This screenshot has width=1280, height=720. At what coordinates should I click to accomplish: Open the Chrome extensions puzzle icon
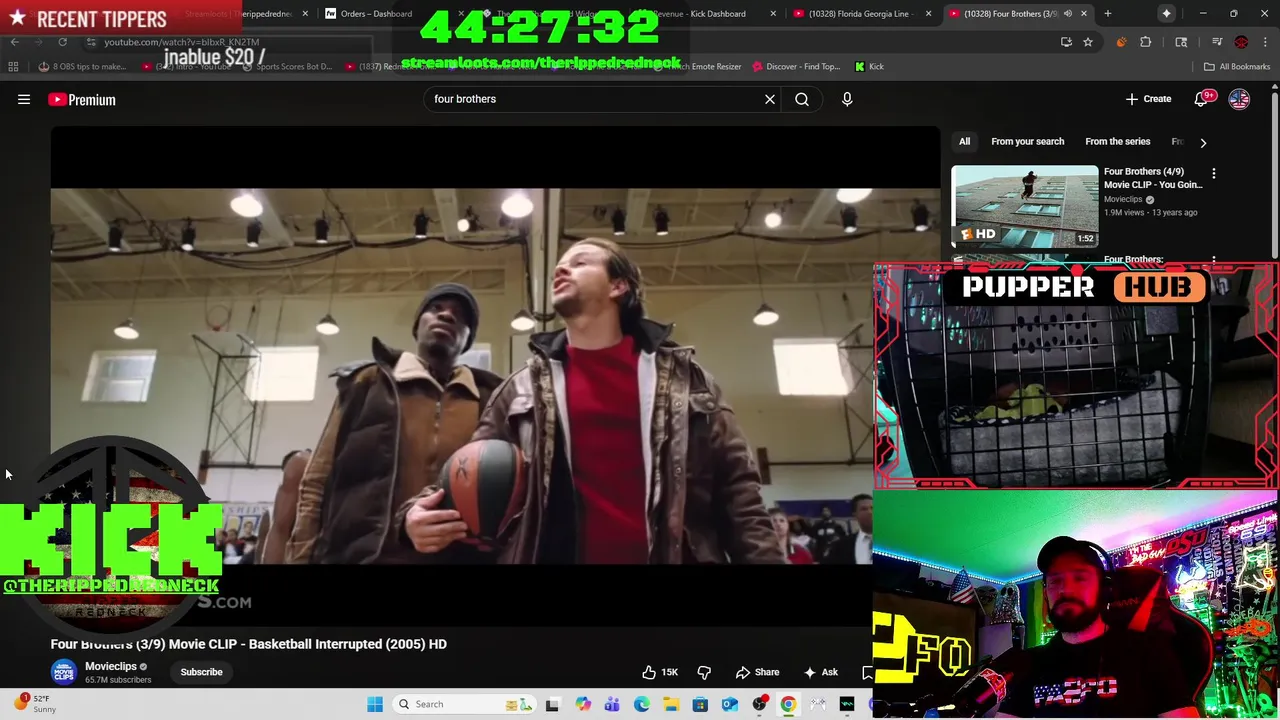tap(1146, 42)
